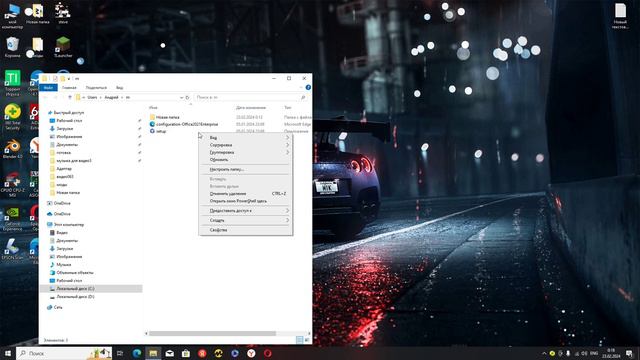Choose Обновить in the context menu
This screenshot has height=360, width=640.
pos(246,160)
